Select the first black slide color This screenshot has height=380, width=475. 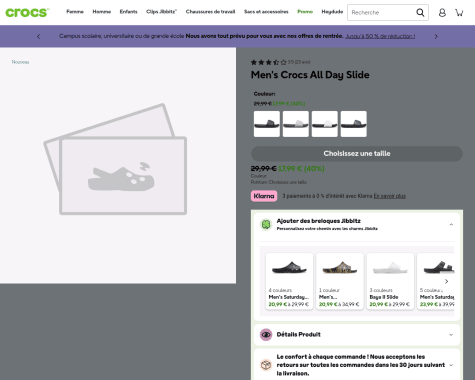click(x=267, y=124)
